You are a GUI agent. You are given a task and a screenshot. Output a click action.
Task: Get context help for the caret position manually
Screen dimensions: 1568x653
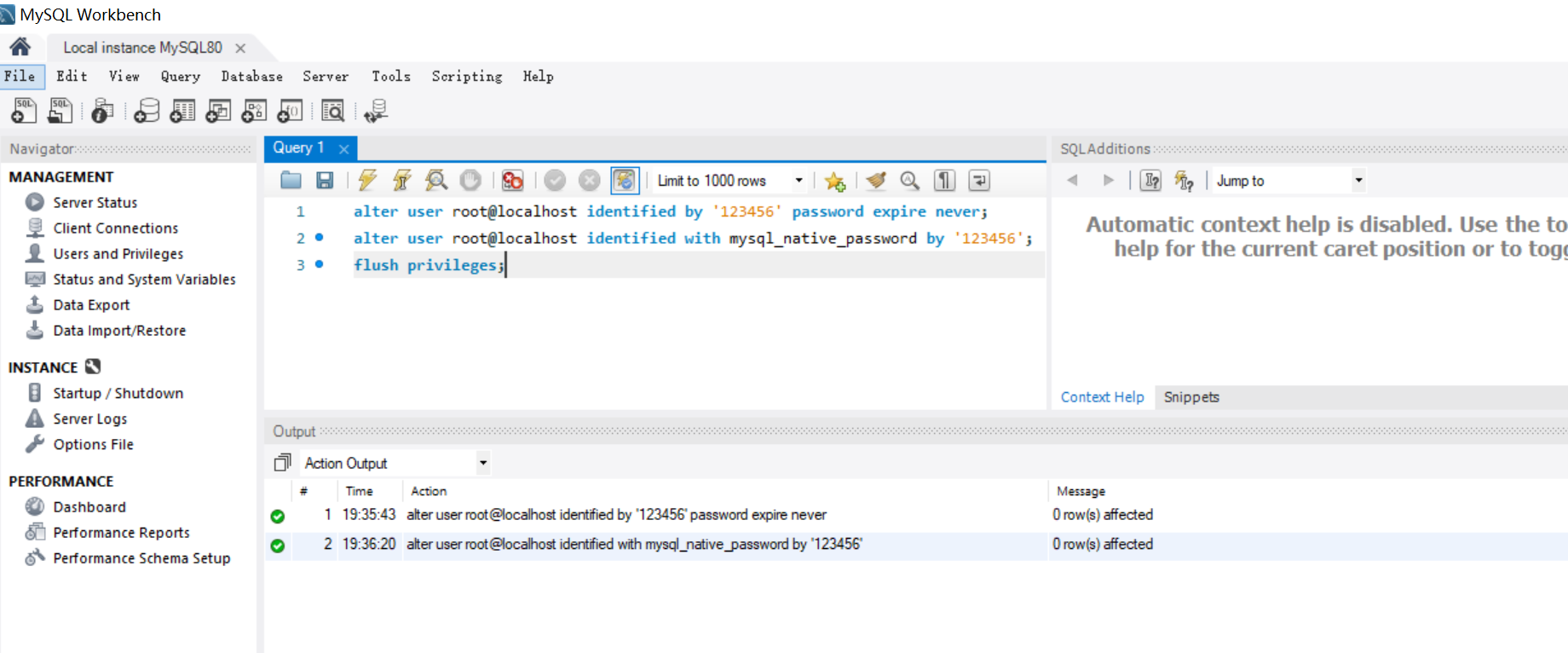1184,180
